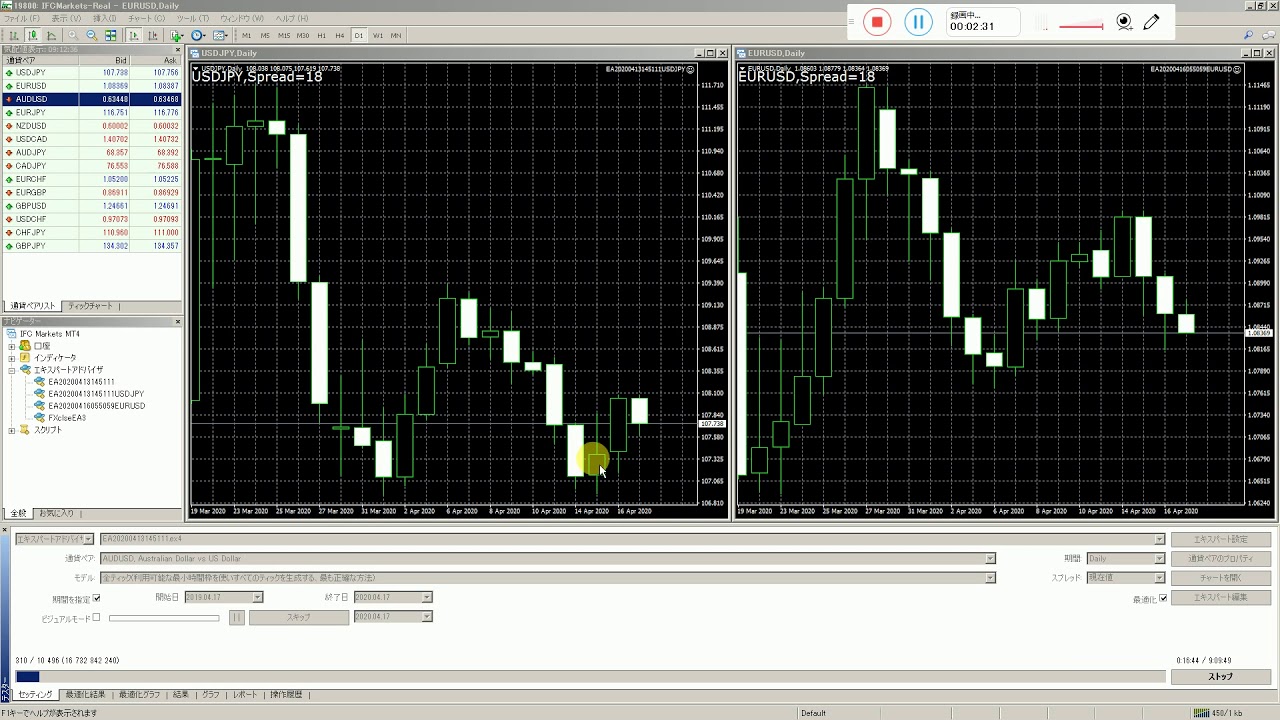
Task: Close the Navigator panel
Action: tap(178, 321)
